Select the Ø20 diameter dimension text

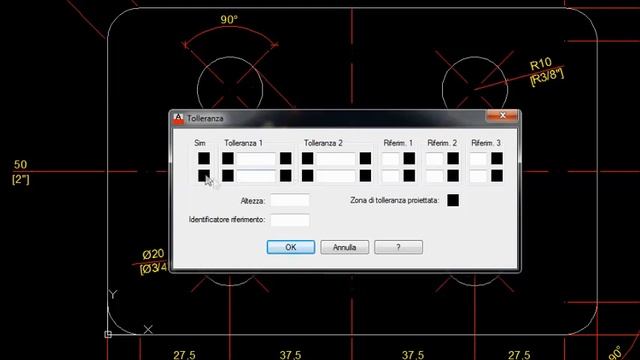153,254
